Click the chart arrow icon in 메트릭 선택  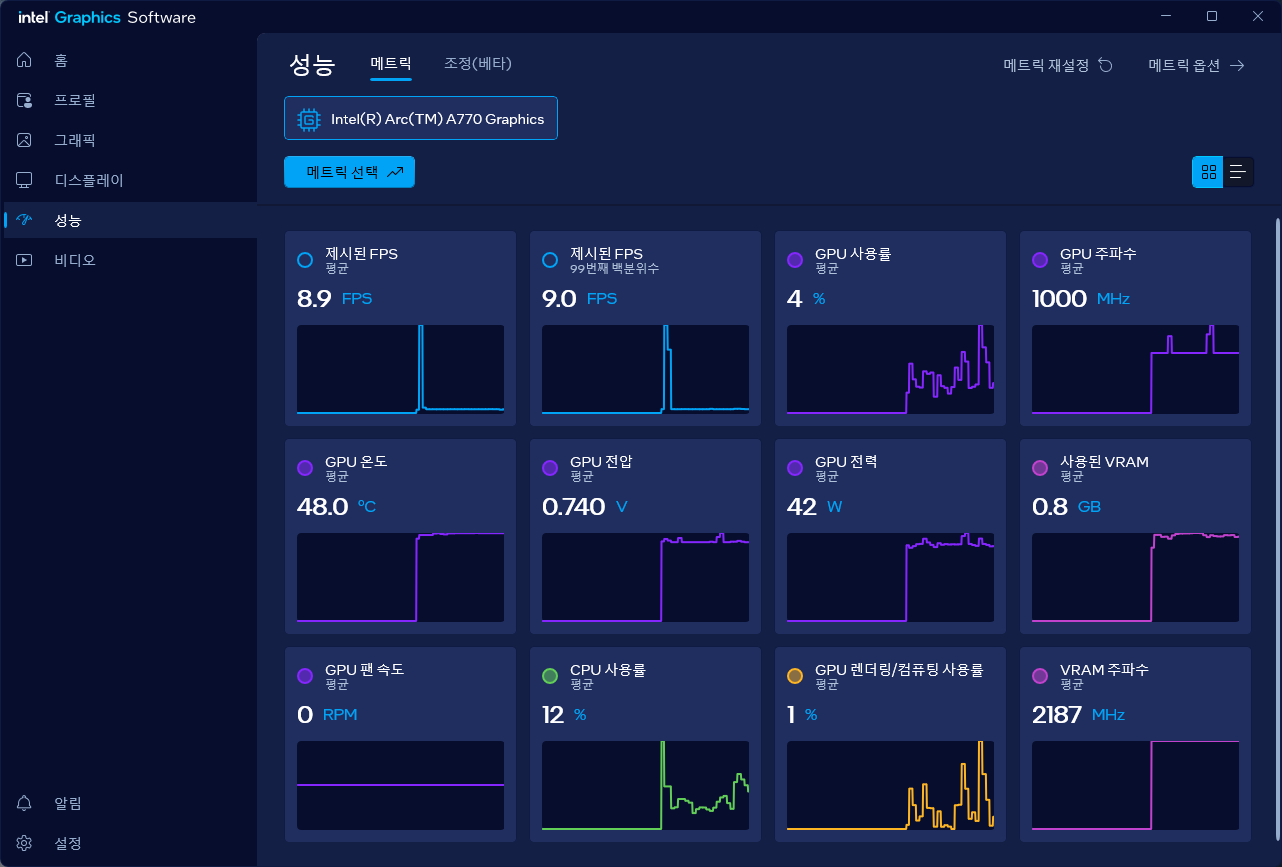pyautogui.click(x=395, y=172)
